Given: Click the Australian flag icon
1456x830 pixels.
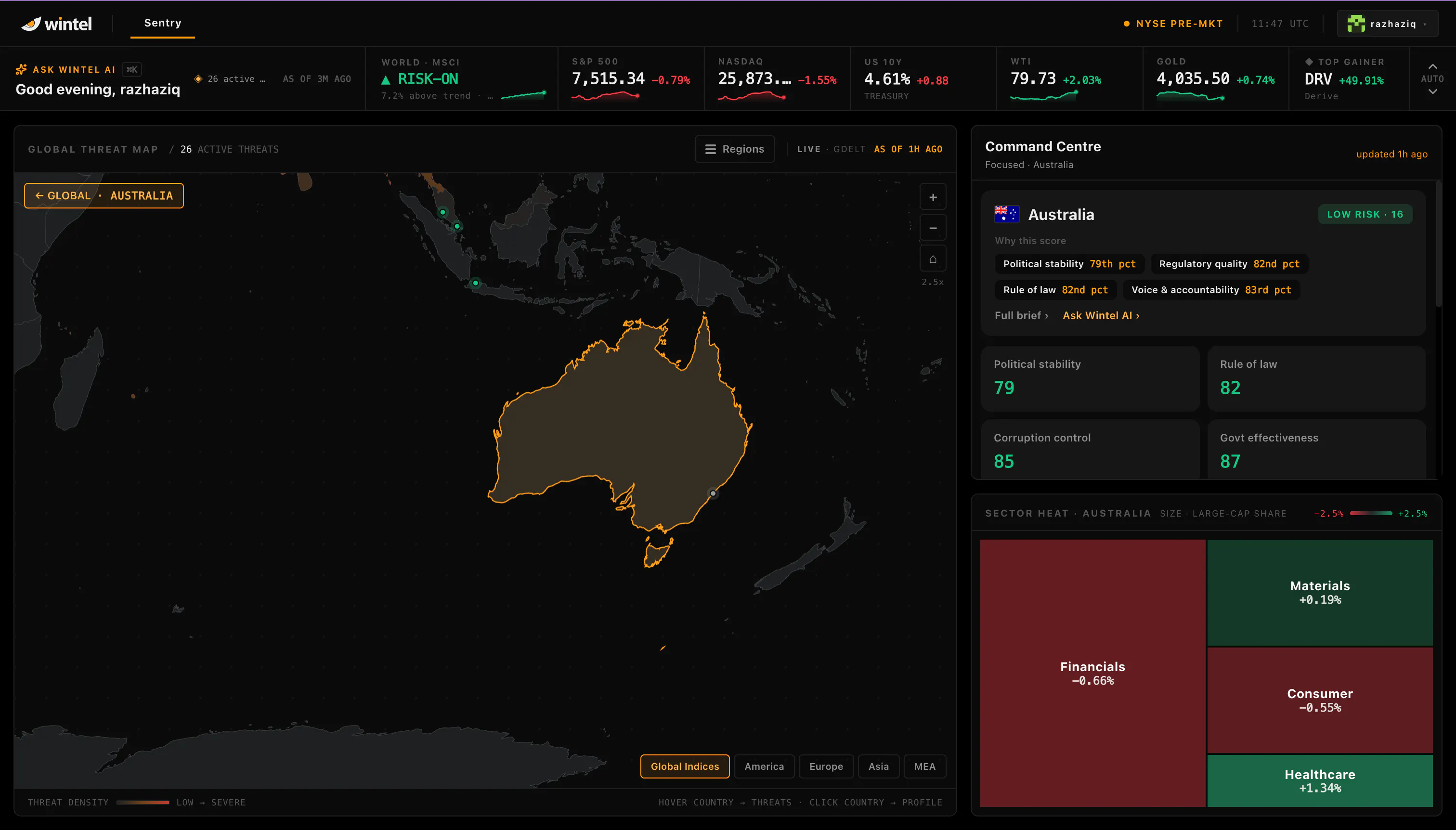Looking at the screenshot, I should point(1007,214).
